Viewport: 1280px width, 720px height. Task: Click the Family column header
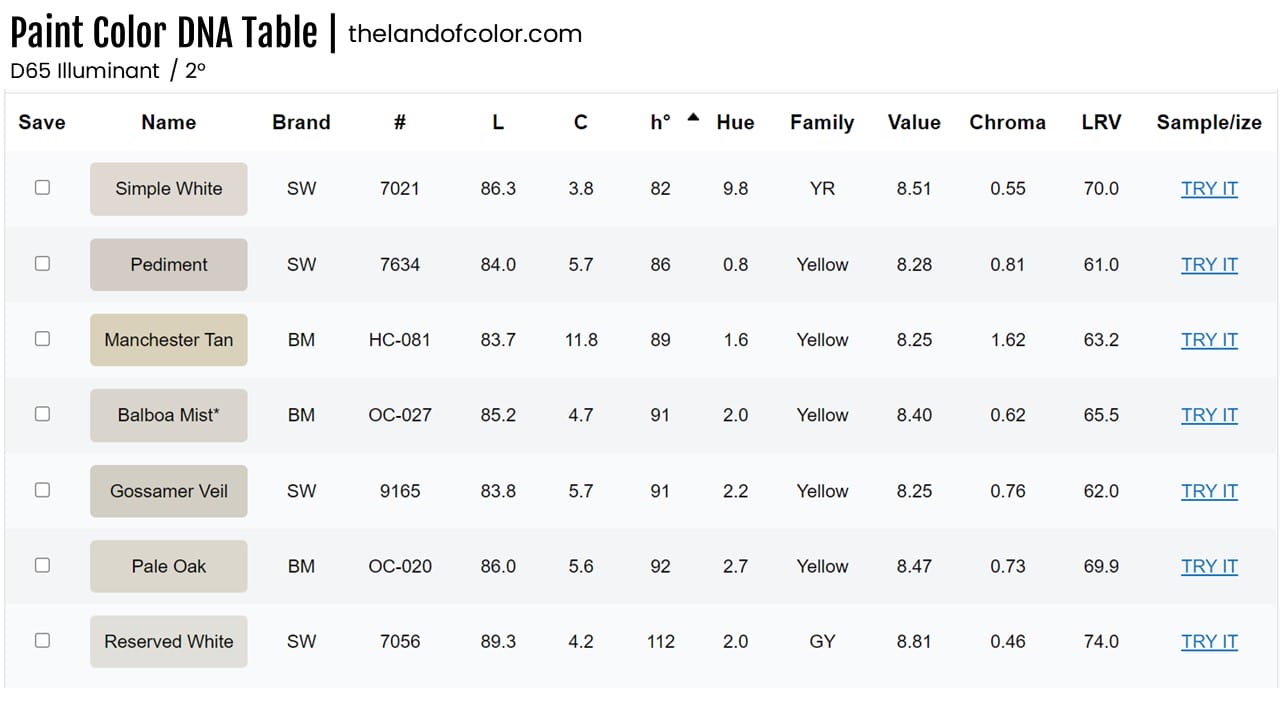pyautogui.click(x=822, y=123)
